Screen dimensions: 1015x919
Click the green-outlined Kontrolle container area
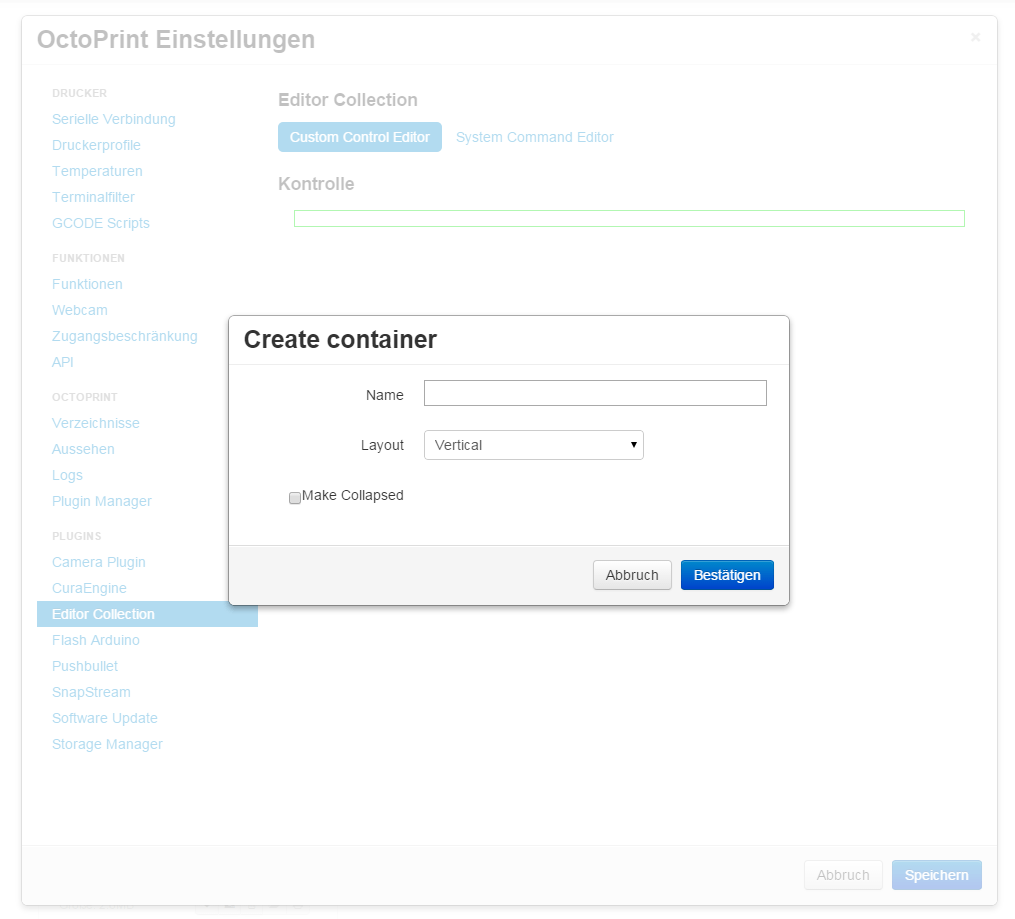[629, 219]
